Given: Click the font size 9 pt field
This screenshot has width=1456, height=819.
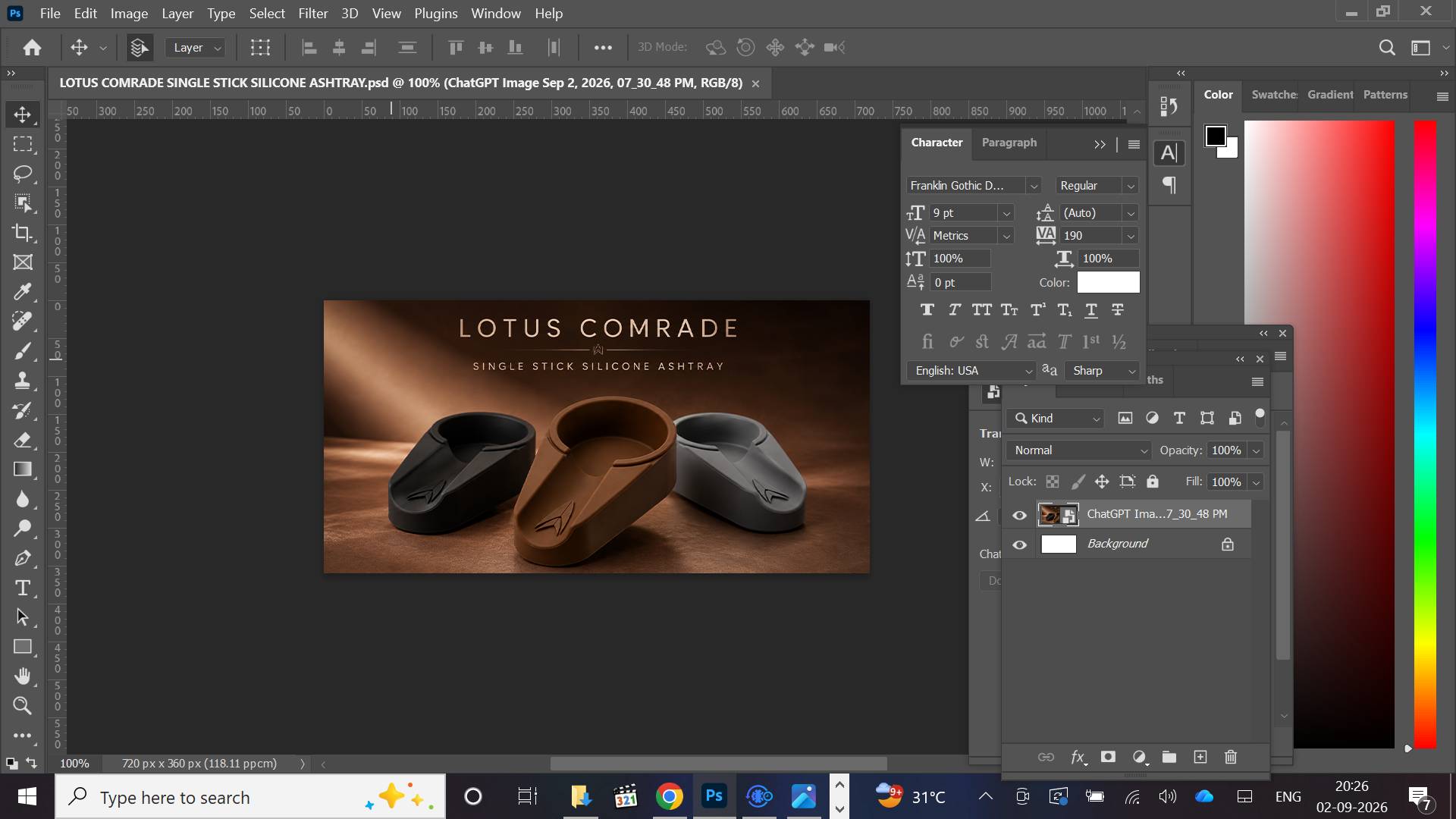Looking at the screenshot, I should pyautogui.click(x=971, y=213).
